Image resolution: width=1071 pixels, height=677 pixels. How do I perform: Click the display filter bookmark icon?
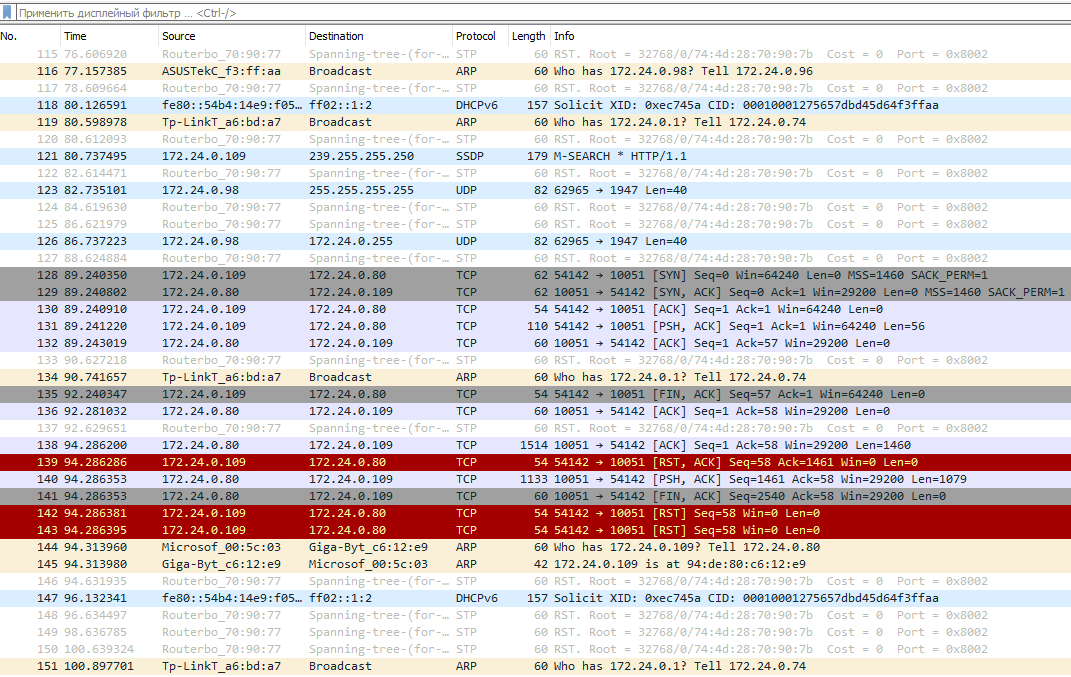9,13
